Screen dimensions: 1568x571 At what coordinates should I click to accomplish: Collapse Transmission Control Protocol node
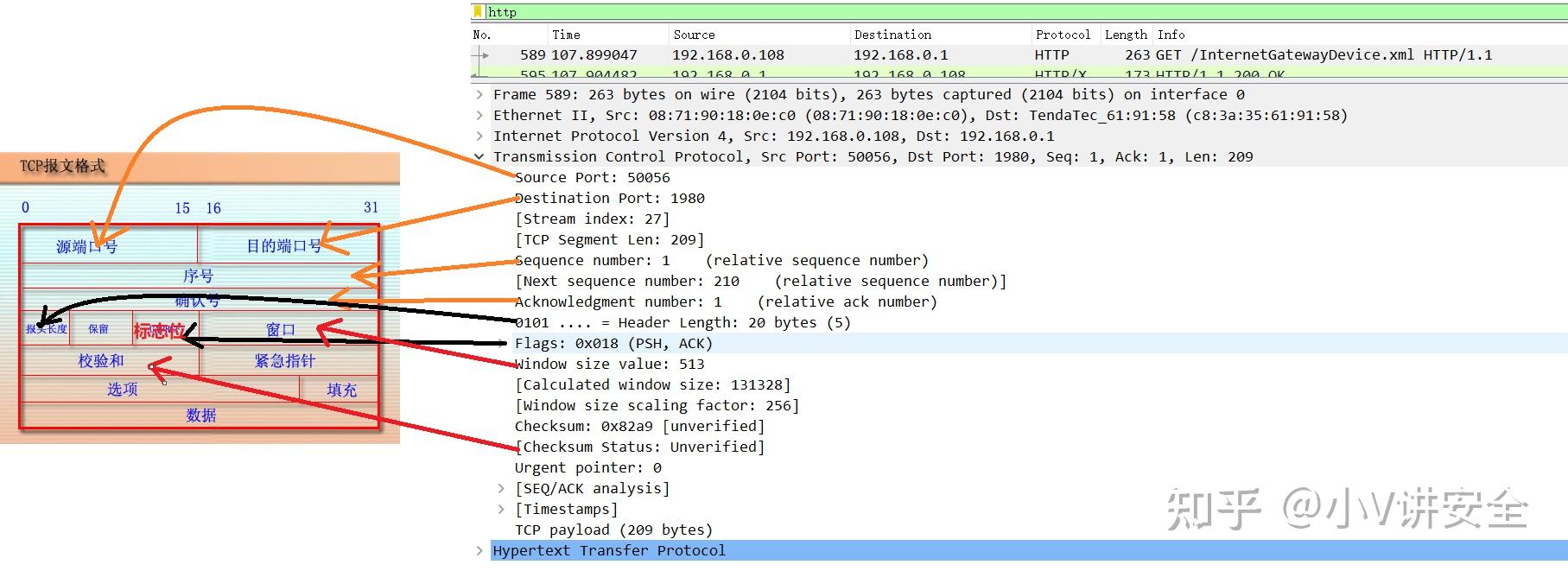tap(479, 156)
